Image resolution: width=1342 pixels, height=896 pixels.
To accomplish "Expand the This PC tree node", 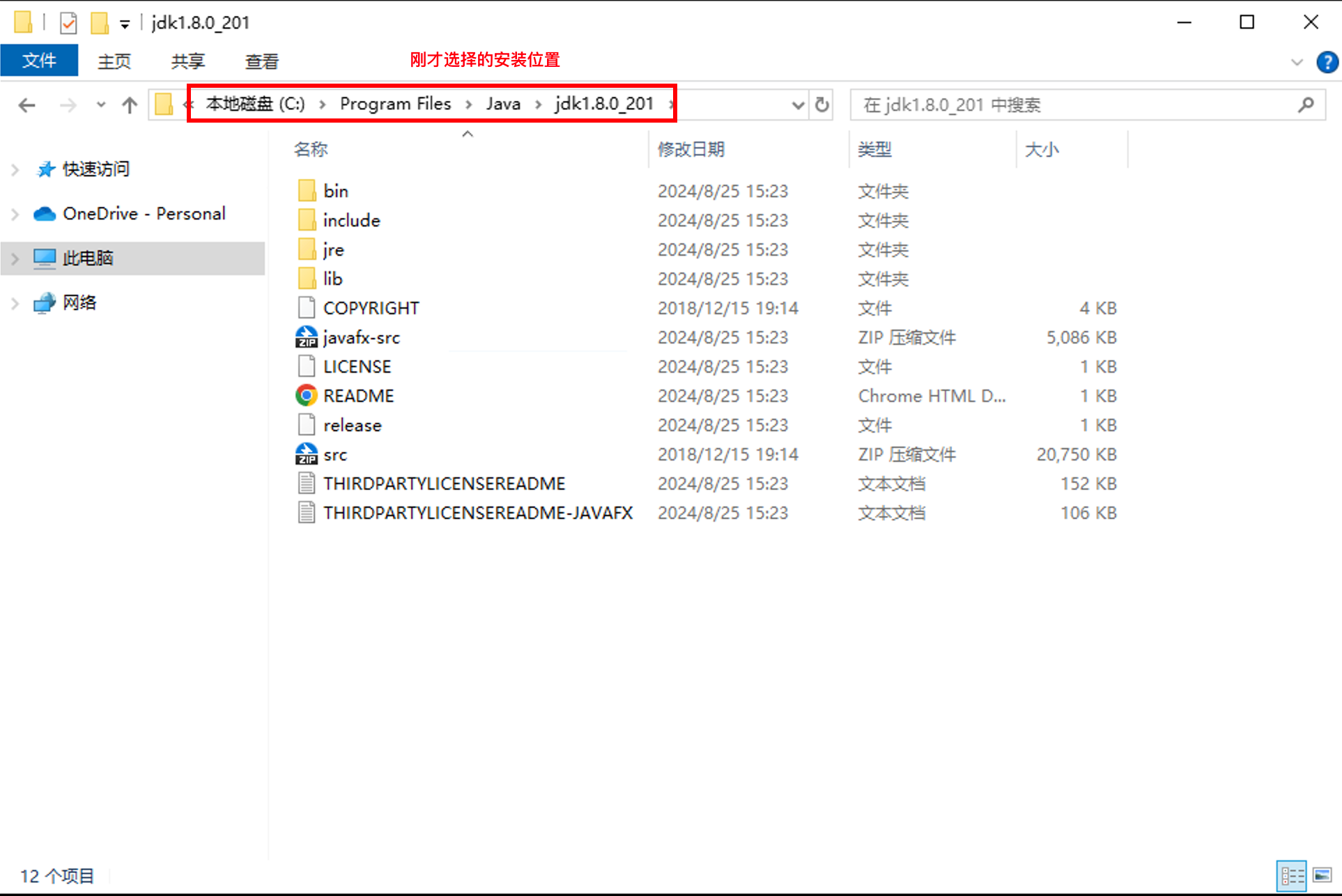I will pos(15,258).
